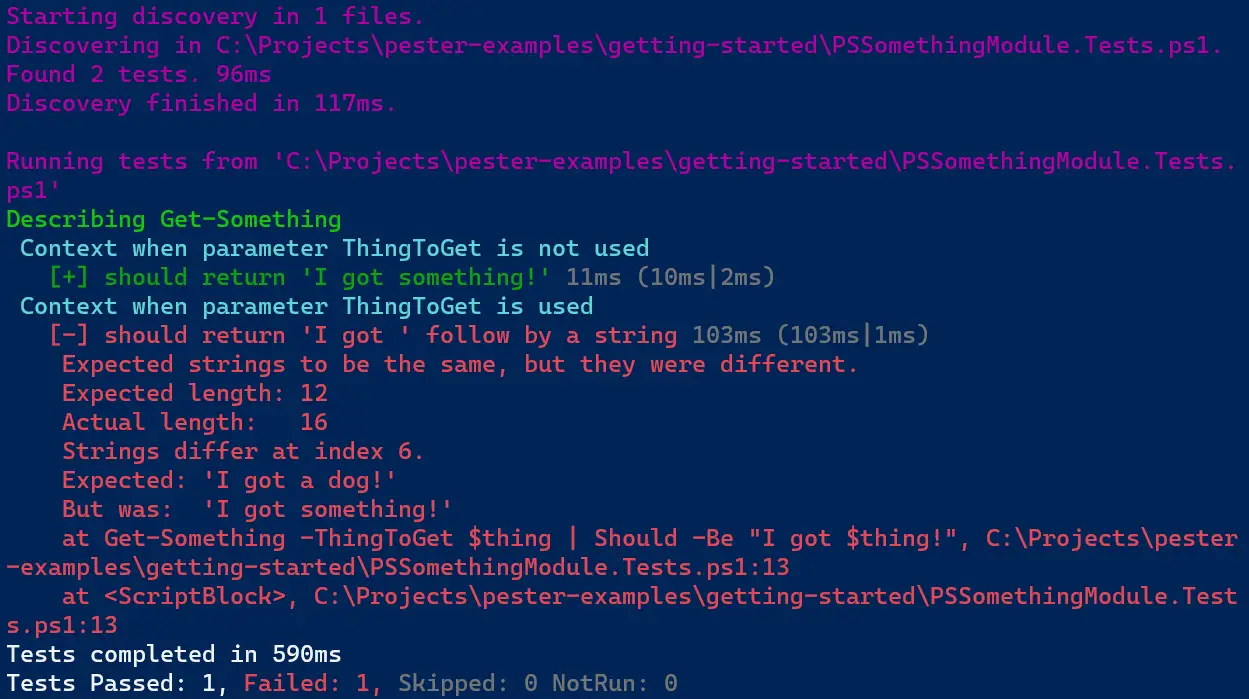Click the '11ms (10ms|2ms)' test duration
This screenshot has width=1249, height=699.
(670, 277)
